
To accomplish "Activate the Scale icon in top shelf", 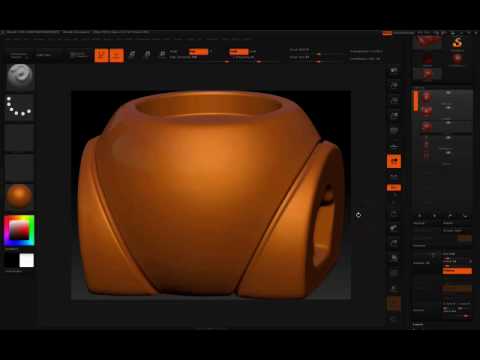I will click(147, 54).
